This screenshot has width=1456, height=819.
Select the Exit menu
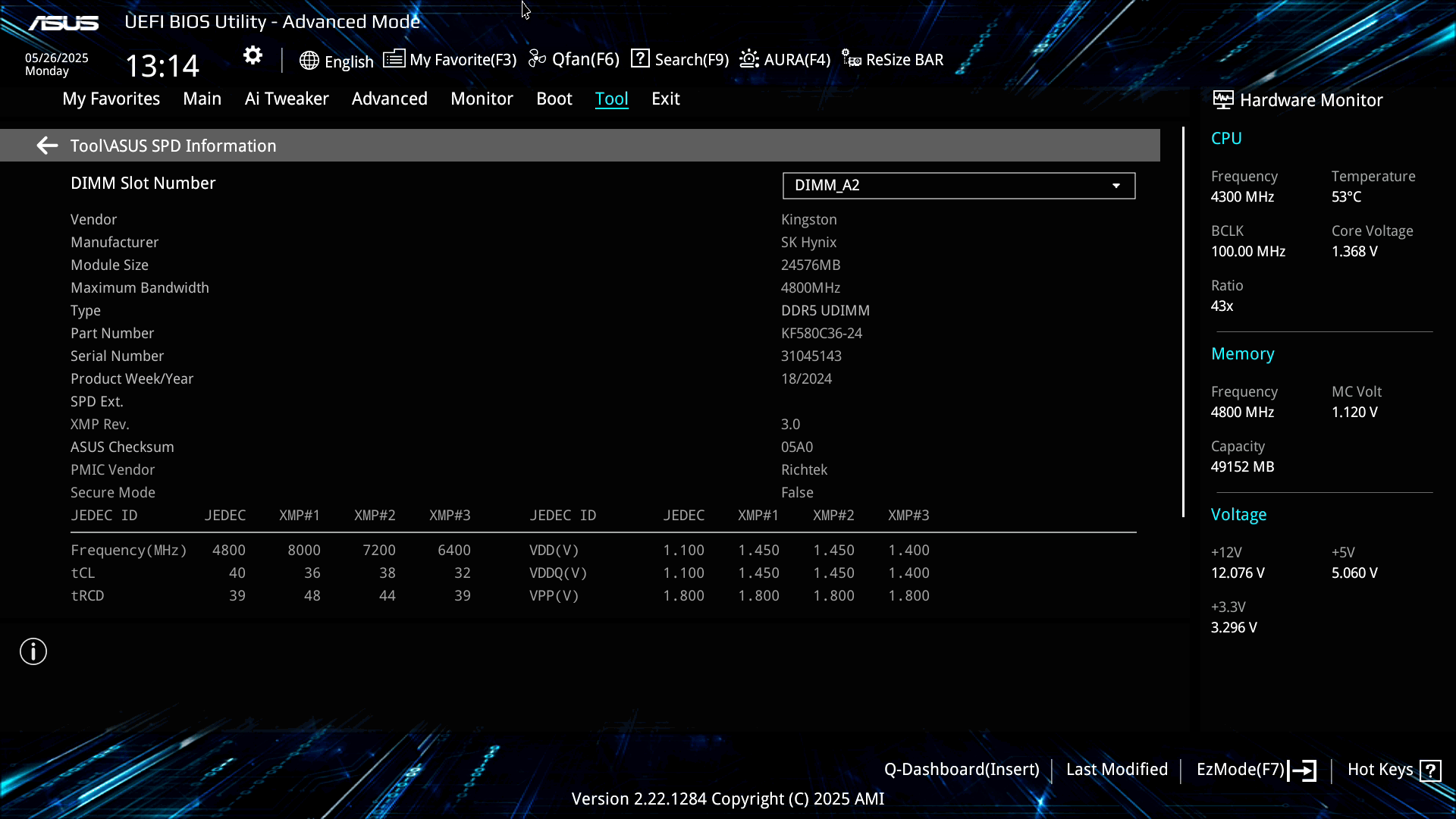(x=665, y=99)
